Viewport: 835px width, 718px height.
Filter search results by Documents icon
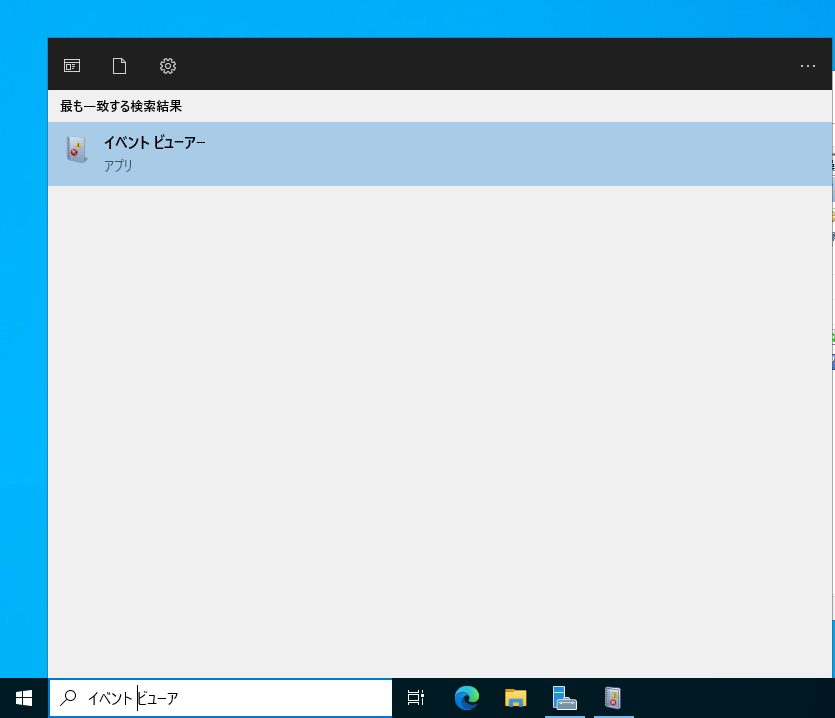coord(119,66)
